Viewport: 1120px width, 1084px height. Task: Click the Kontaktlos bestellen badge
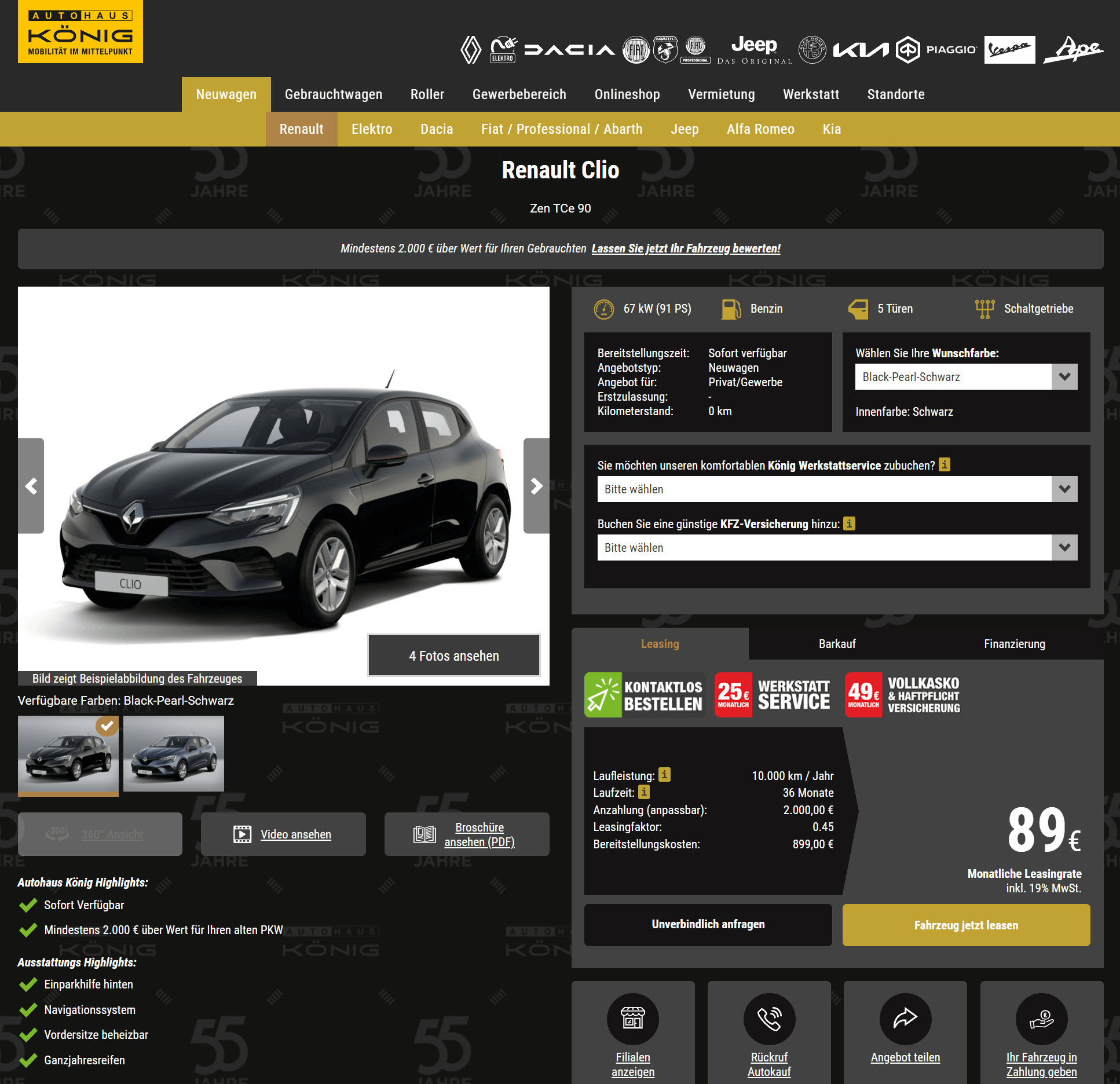point(645,695)
